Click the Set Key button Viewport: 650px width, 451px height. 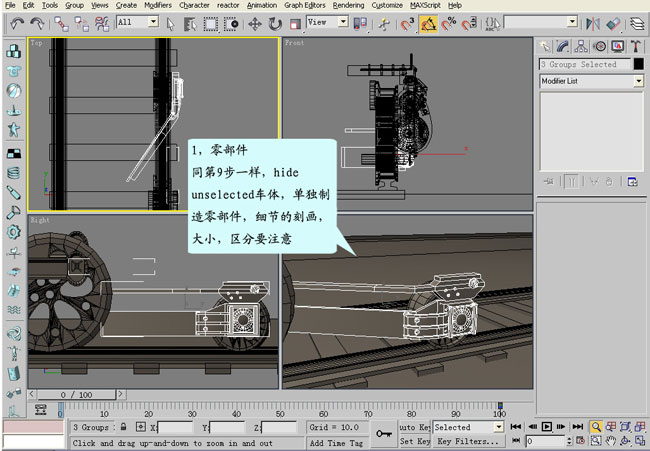coord(414,441)
